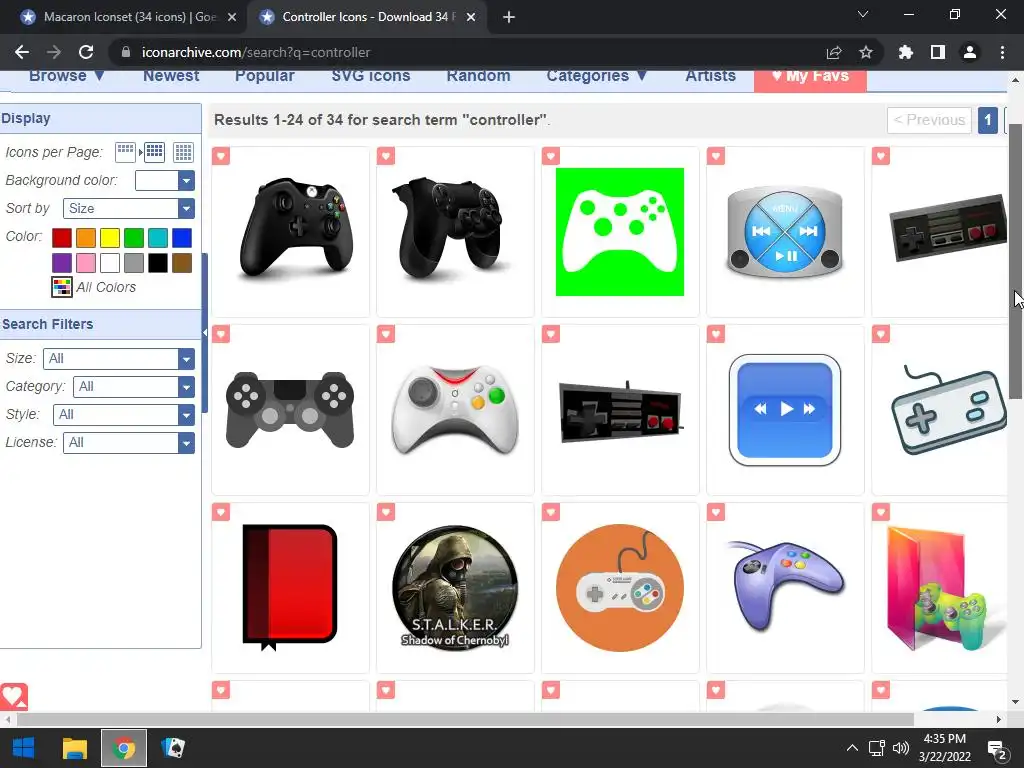Screen dimensions: 1024x768
Task: Open the Background color dropdown
Action: [x=165, y=180]
